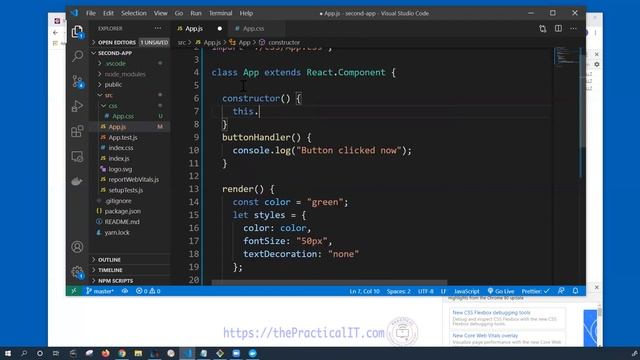Expand the NPM Scripts section
The width and height of the screenshot is (640, 360).
click(130, 281)
